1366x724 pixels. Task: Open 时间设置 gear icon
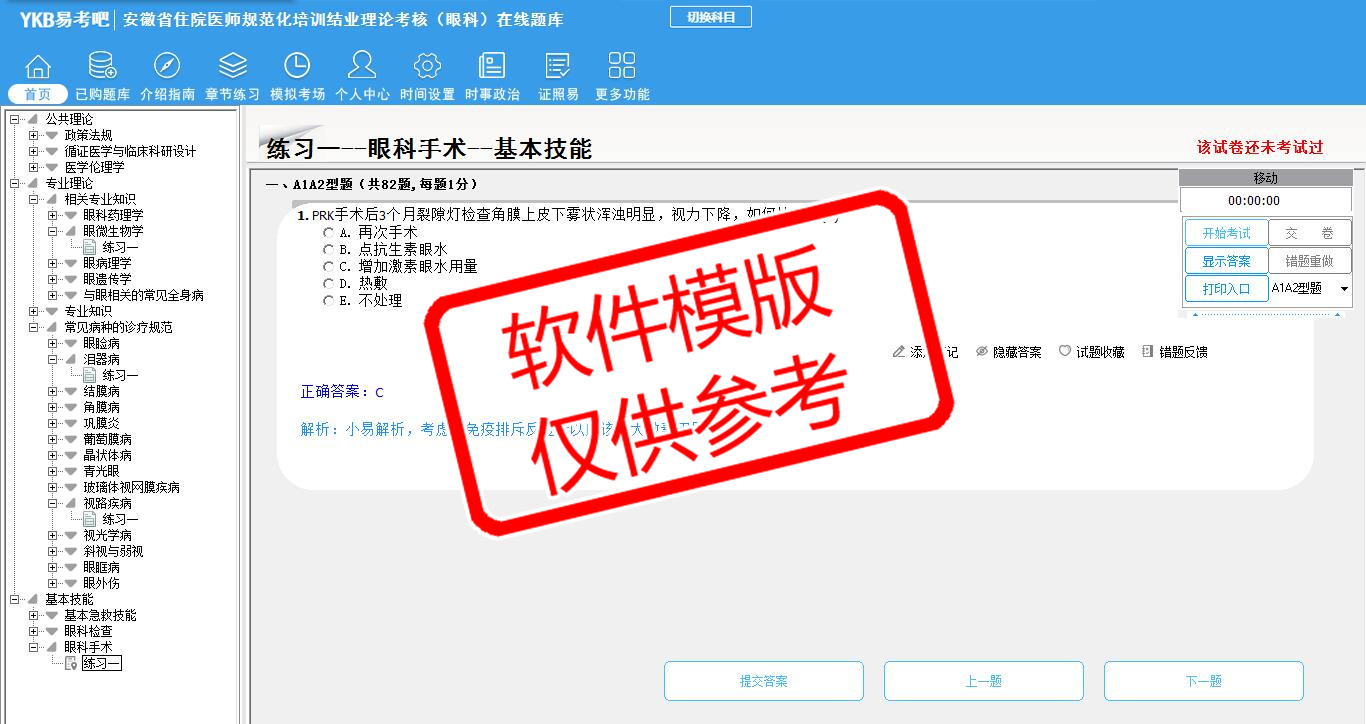pos(427,67)
